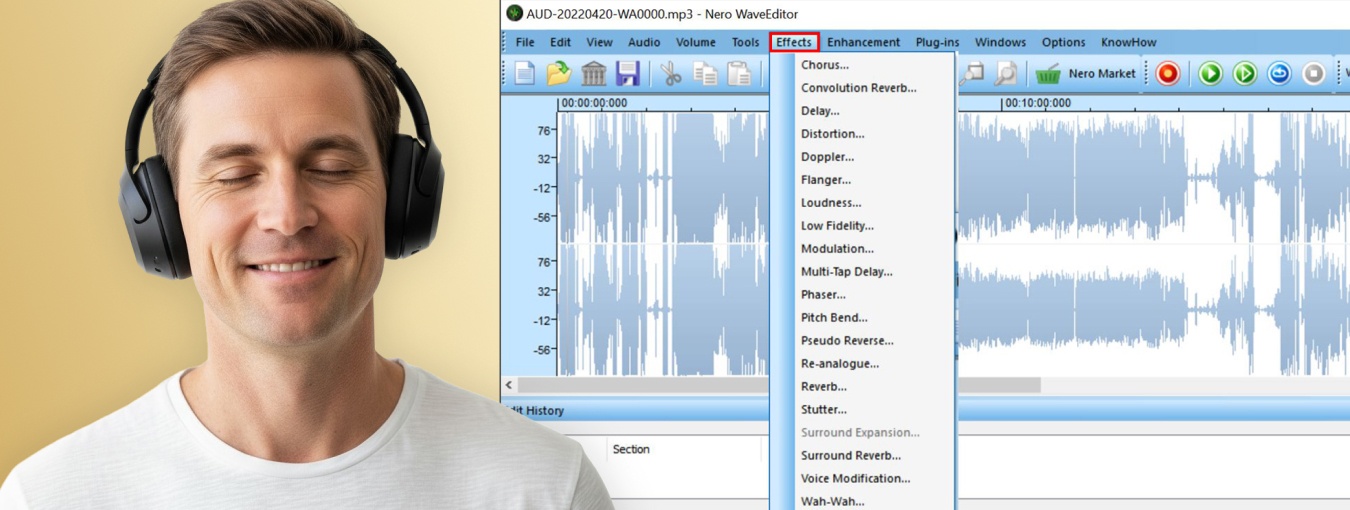Screen dimensions: 1350x510
Task: Open the Enhancement menu
Action: pos(863,42)
